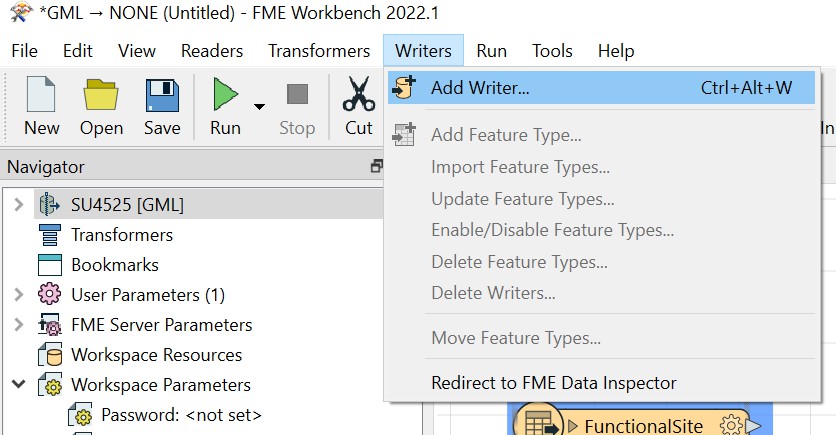The height and width of the screenshot is (435, 836).
Task: Open the File menu
Action: click(25, 51)
